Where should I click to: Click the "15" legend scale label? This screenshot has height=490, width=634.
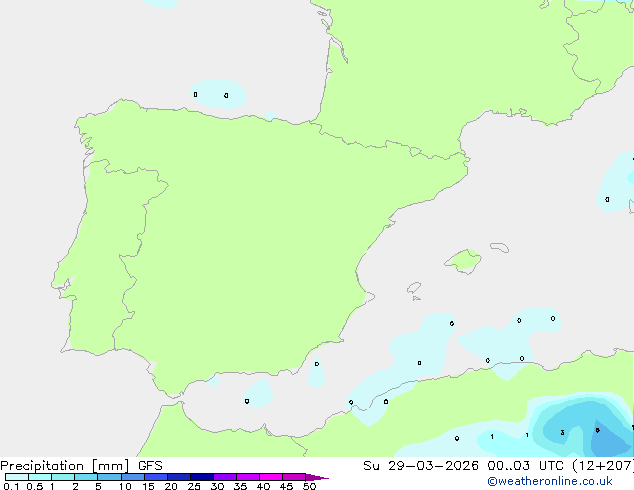tap(148, 486)
